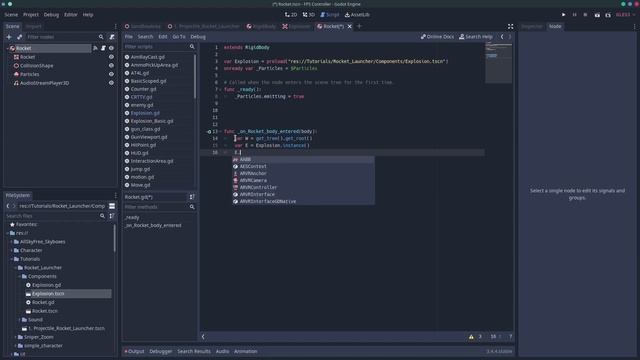Screen dimensions: 640x360
Task: Collapse the res:// root folder
Action: click(x=7, y=233)
